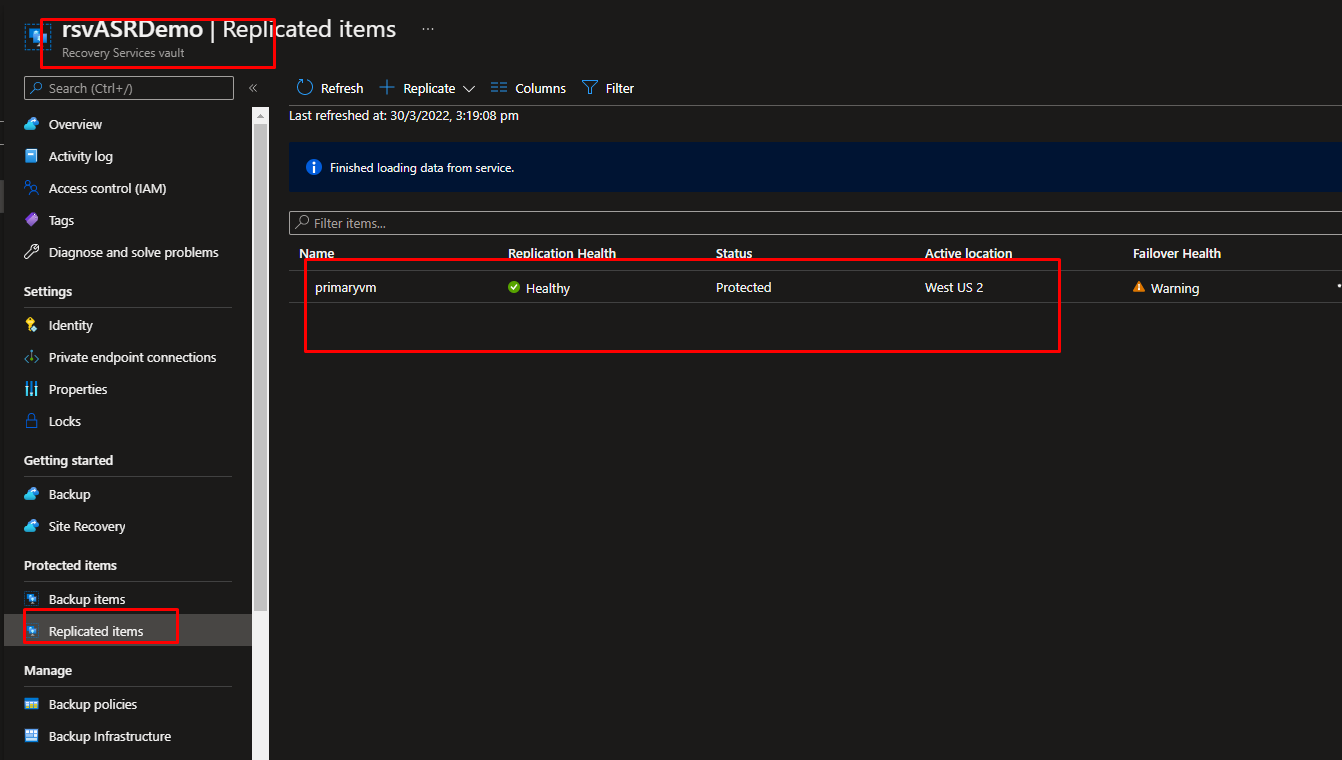Click the Refresh icon in toolbar
Image resolution: width=1342 pixels, height=760 pixels.
(x=306, y=88)
